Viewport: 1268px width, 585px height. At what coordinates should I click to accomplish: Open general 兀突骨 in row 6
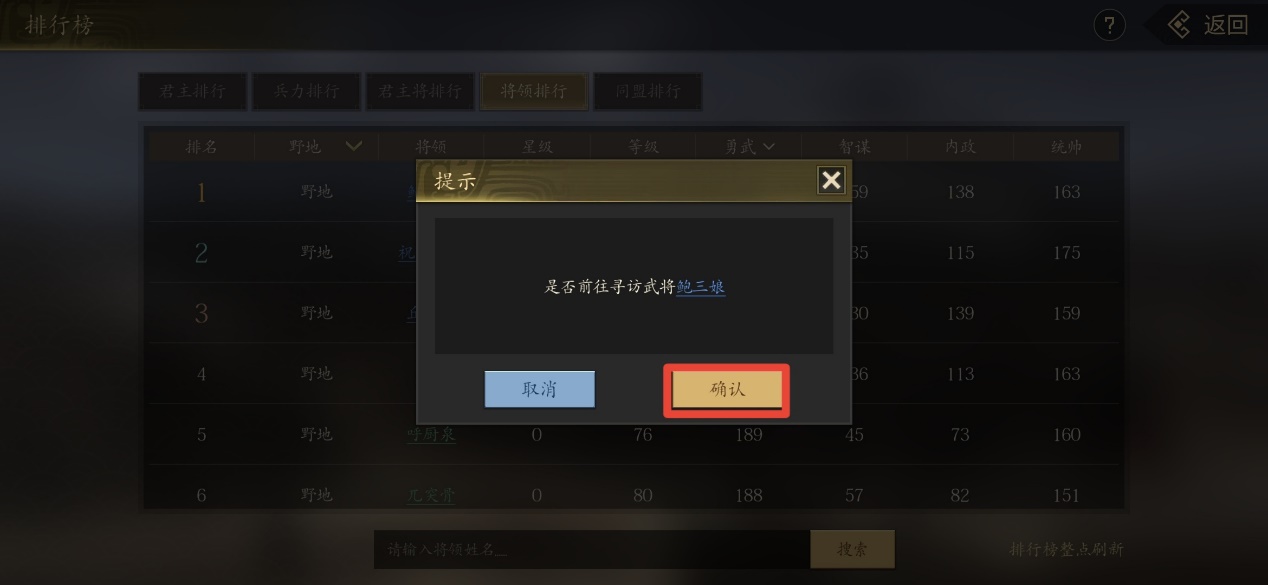[431, 495]
